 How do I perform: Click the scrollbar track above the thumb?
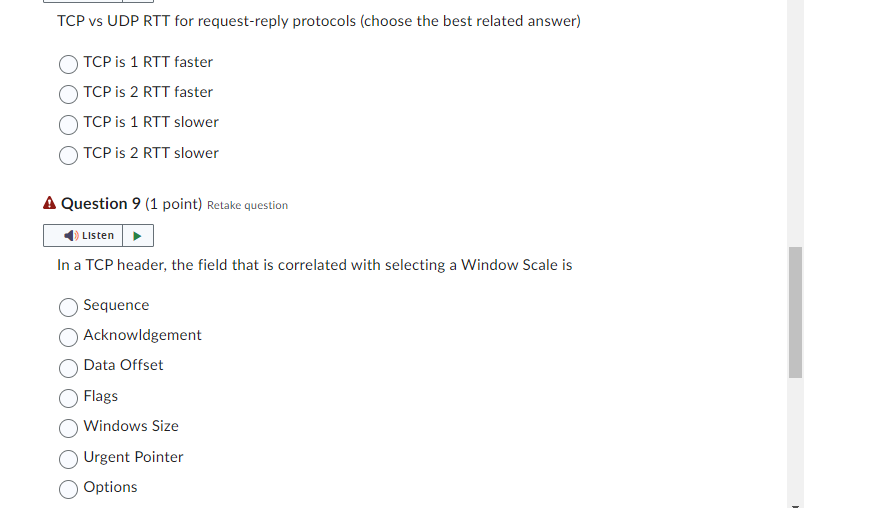(795, 123)
